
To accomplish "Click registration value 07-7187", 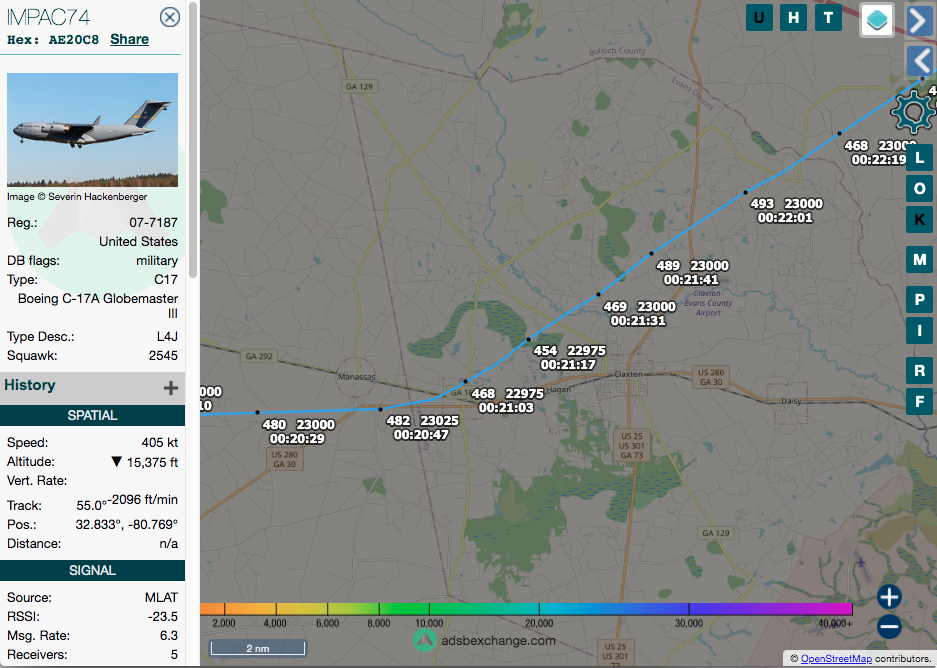I will click(154, 222).
